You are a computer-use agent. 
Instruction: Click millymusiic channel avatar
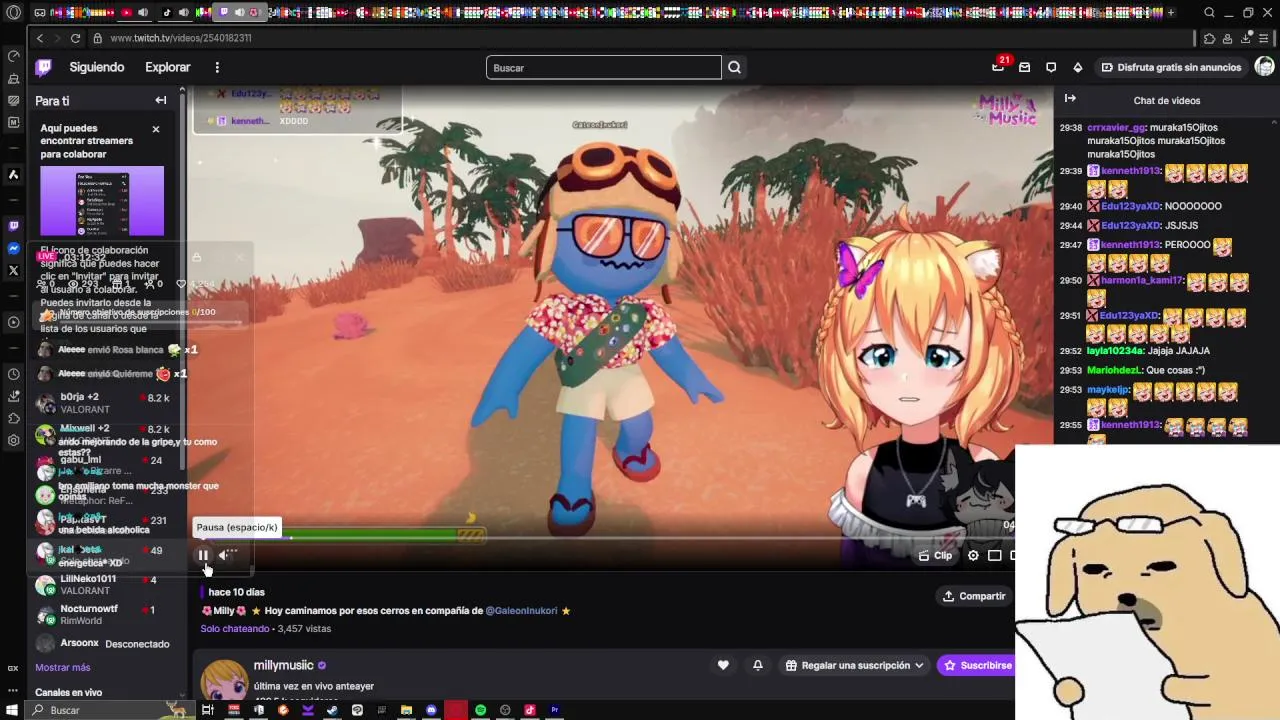click(224, 680)
